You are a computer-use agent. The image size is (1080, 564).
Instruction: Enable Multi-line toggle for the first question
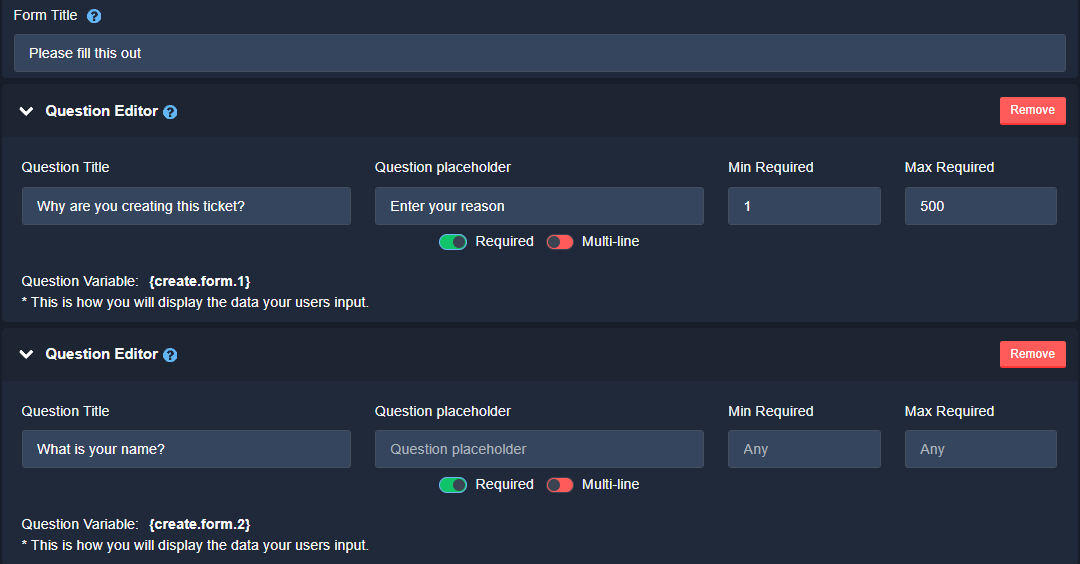pyautogui.click(x=560, y=242)
